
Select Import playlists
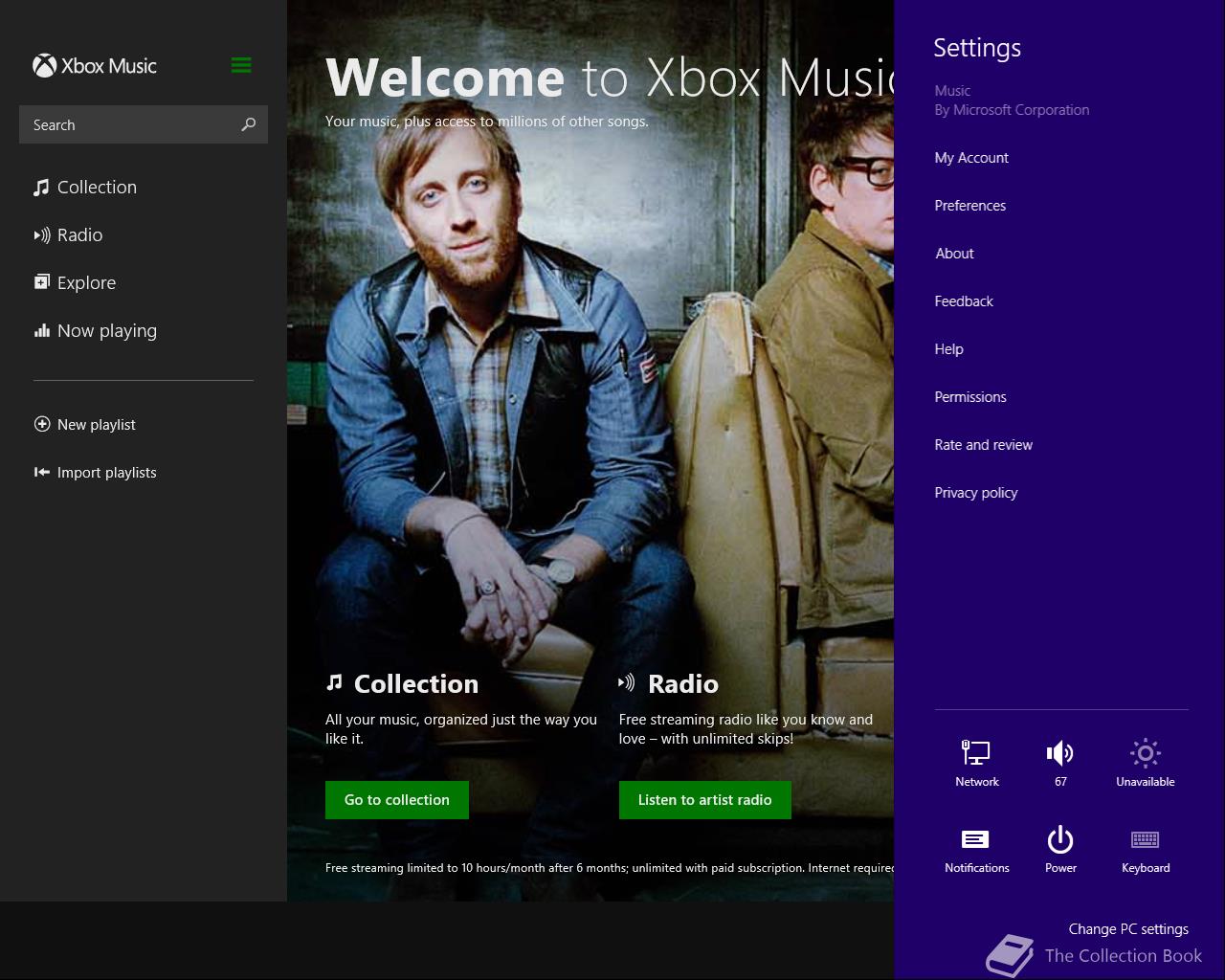click(106, 472)
